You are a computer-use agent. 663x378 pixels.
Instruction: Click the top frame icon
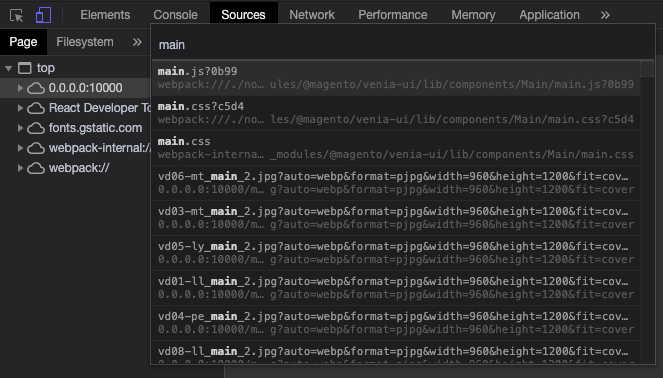(25, 68)
